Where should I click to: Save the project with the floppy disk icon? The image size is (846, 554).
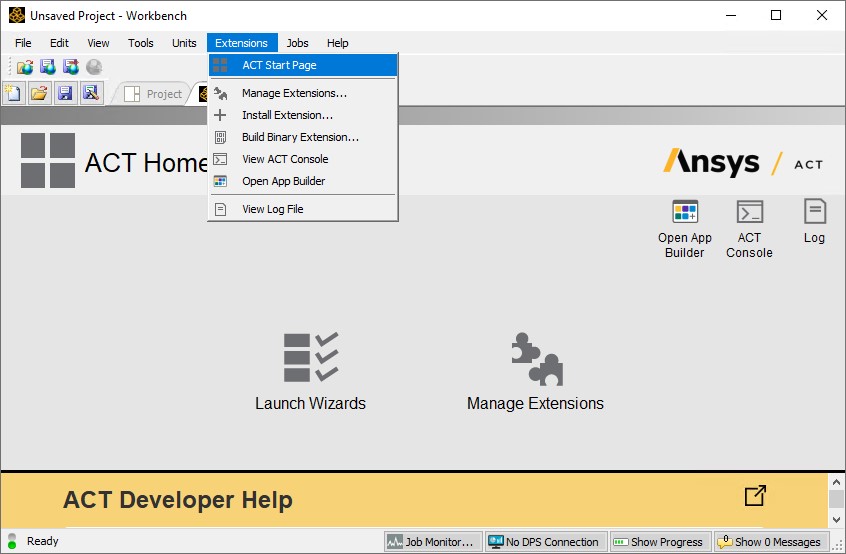click(x=65, y=93)
